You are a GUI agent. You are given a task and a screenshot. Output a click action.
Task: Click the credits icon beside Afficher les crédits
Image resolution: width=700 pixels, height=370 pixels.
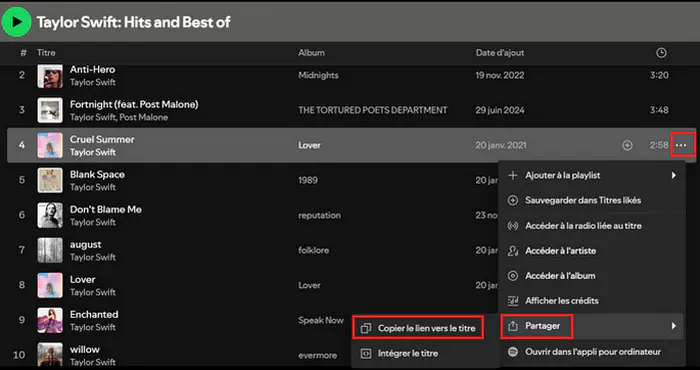coord(513,301)
